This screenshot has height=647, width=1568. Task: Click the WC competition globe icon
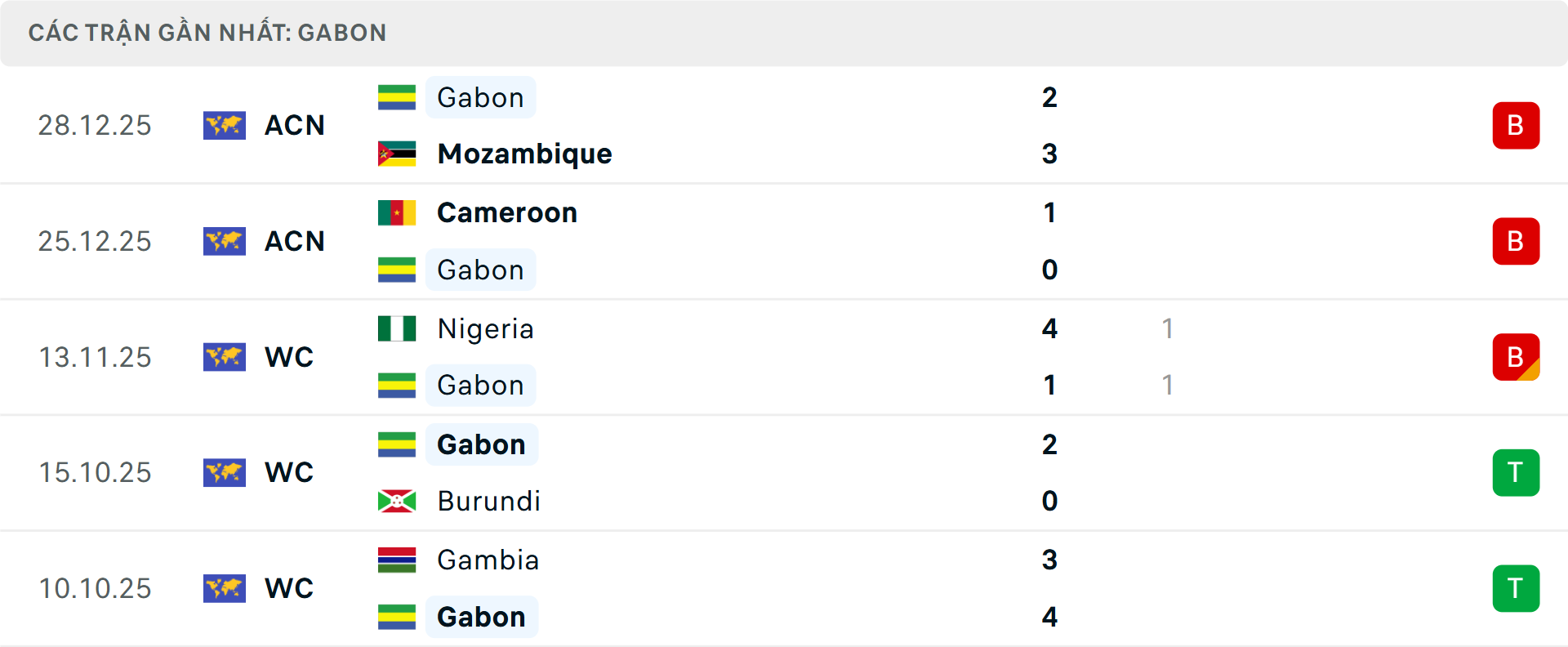[x=225, y=357]
